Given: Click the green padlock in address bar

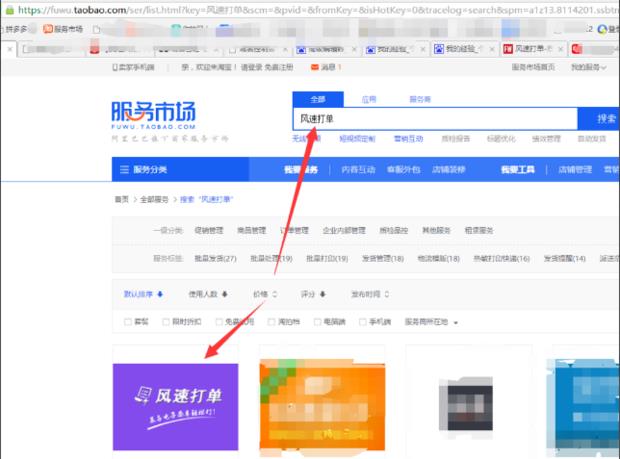Looking at the screenshot, I should click(9, 10).
